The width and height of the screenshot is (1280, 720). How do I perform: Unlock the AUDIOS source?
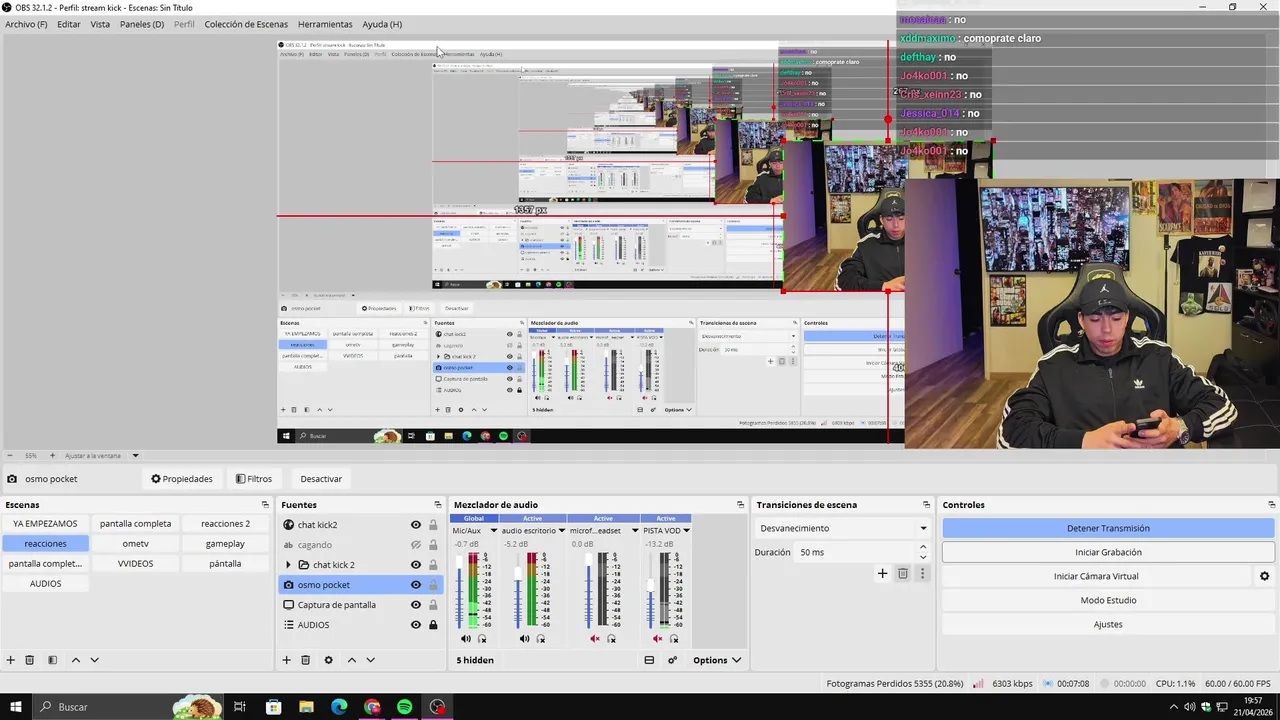[x=433, y=625]
